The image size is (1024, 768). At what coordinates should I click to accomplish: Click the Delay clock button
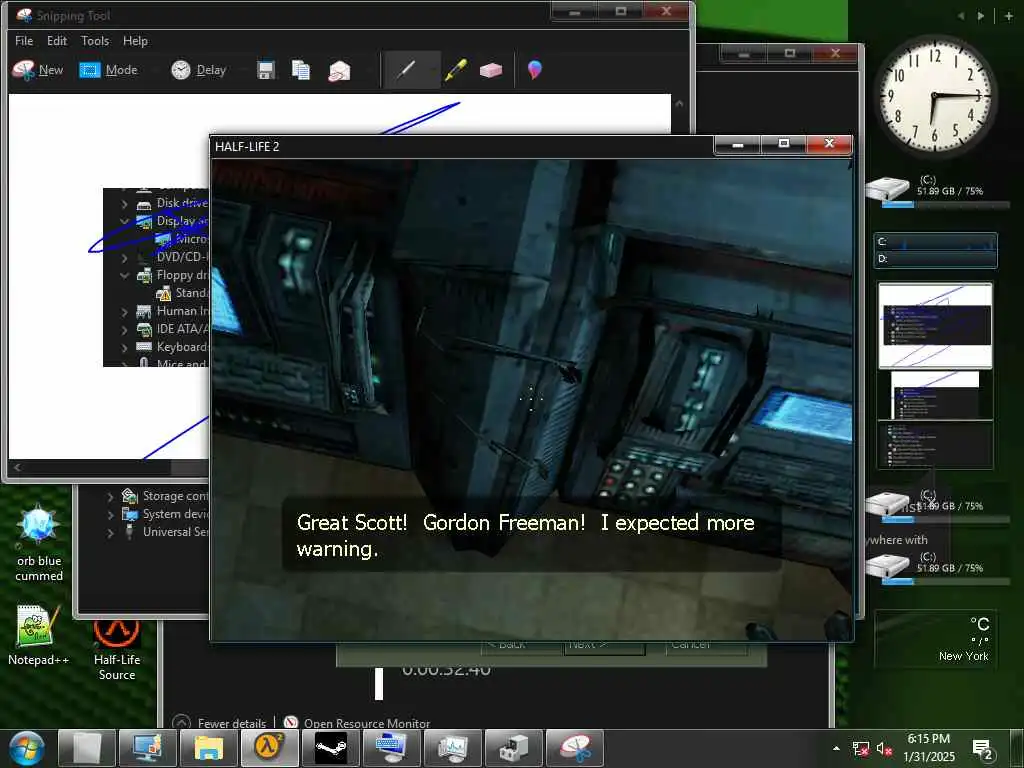tap(199, 70)
